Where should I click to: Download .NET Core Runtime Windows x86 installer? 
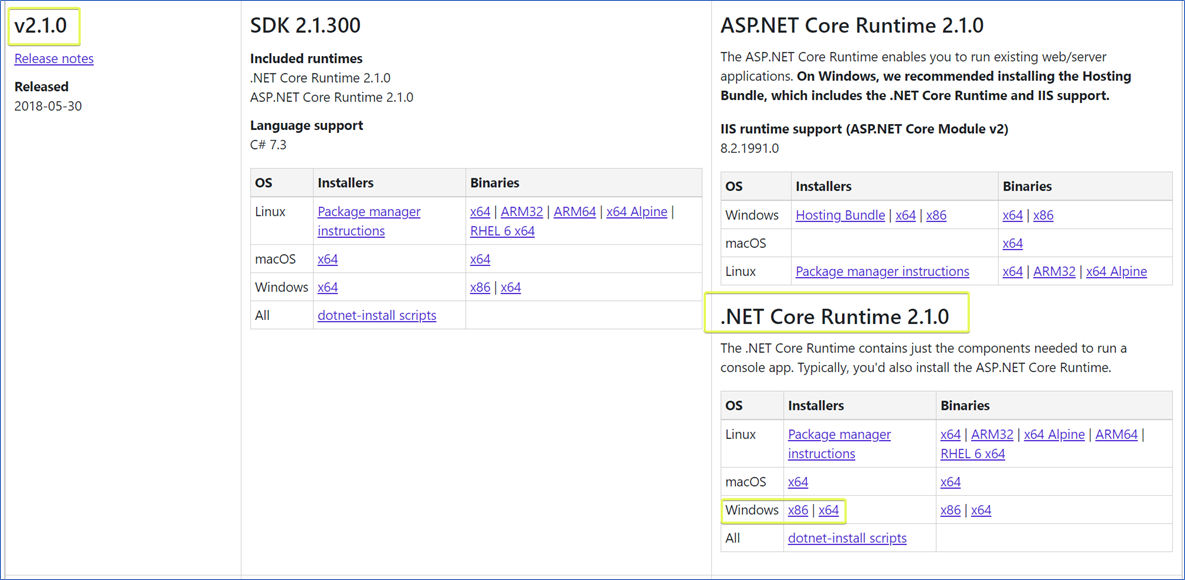(798, 510)
